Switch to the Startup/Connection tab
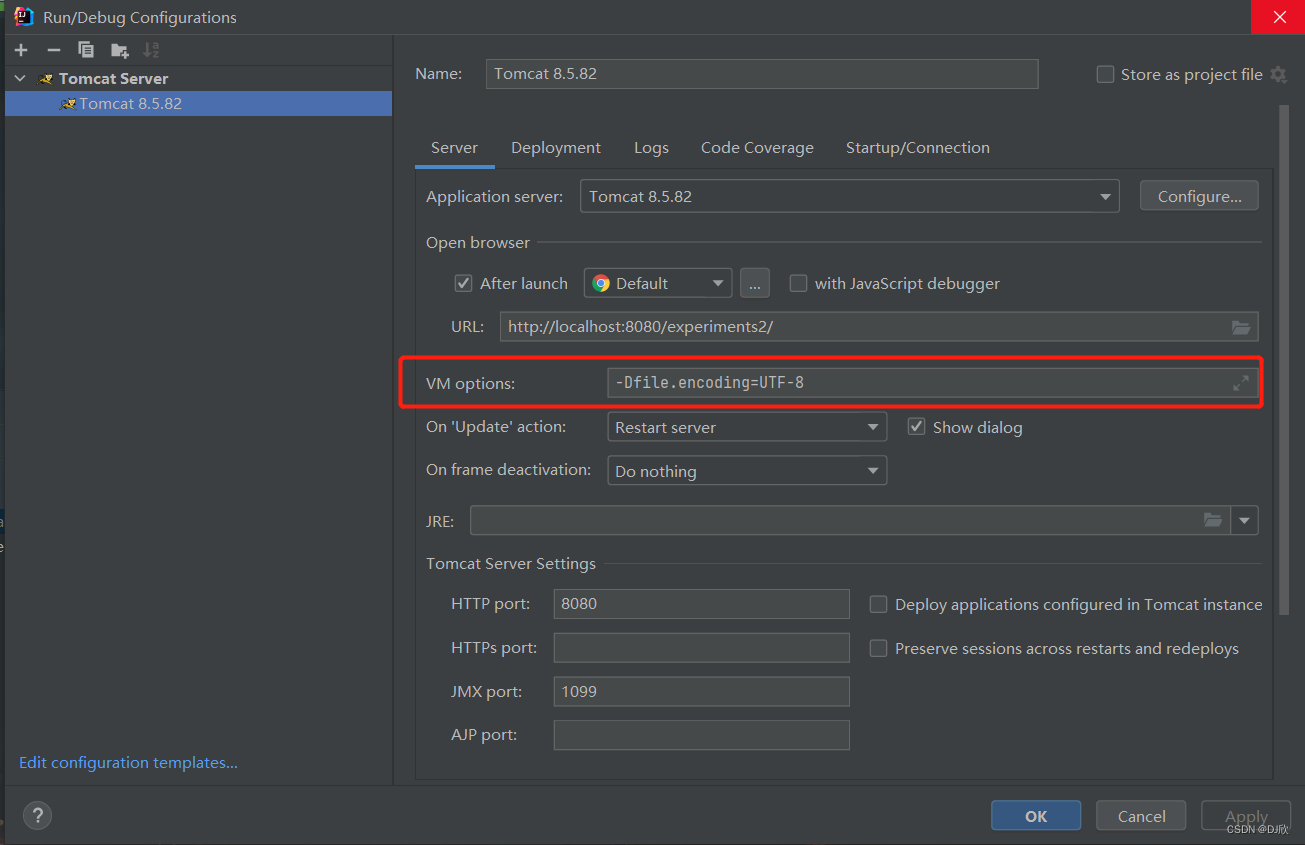 click(918, 148)
